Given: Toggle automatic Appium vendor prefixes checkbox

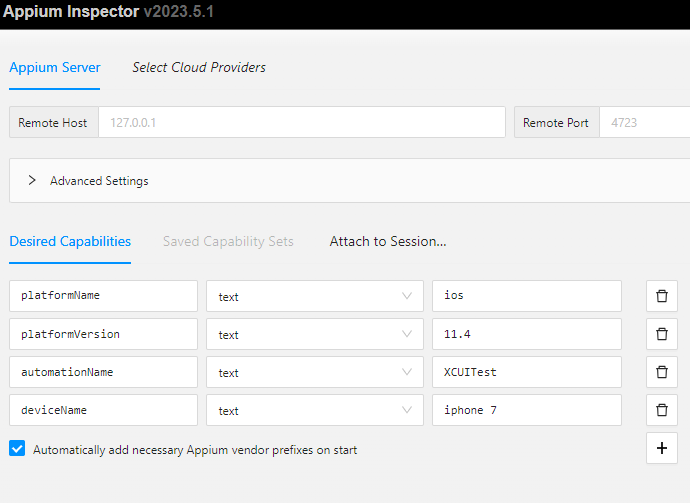Looking at the screenshot, I should 17,448.
